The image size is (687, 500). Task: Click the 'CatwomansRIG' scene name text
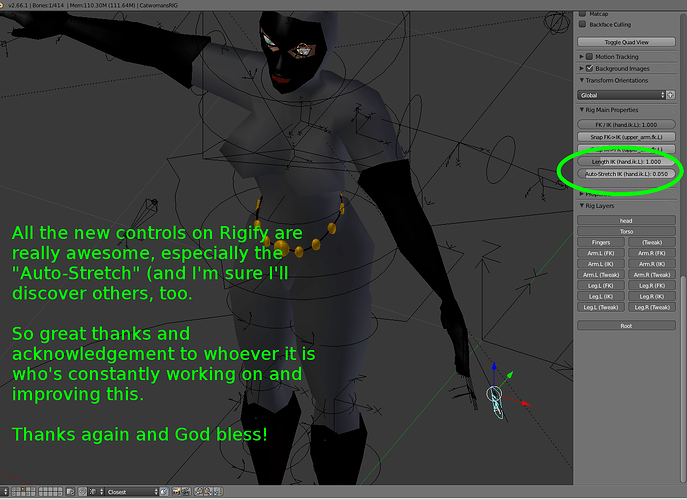click(159, 5)
